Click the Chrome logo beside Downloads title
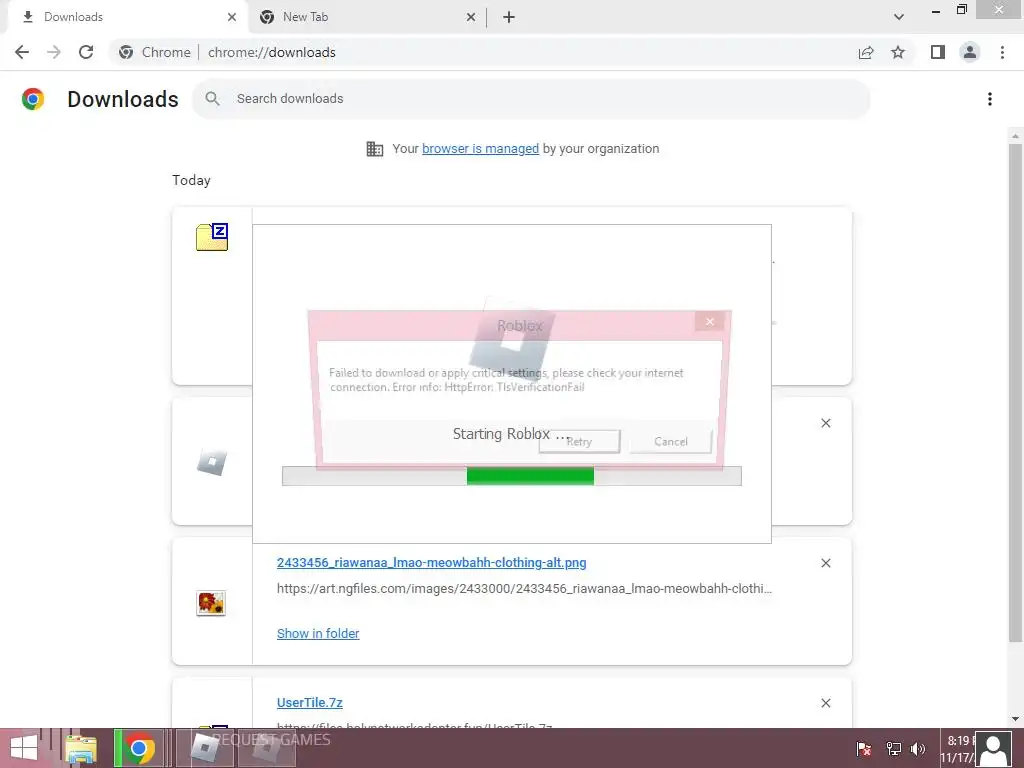1024x768 pixels. pyautogui.click(x=33, y=99)
